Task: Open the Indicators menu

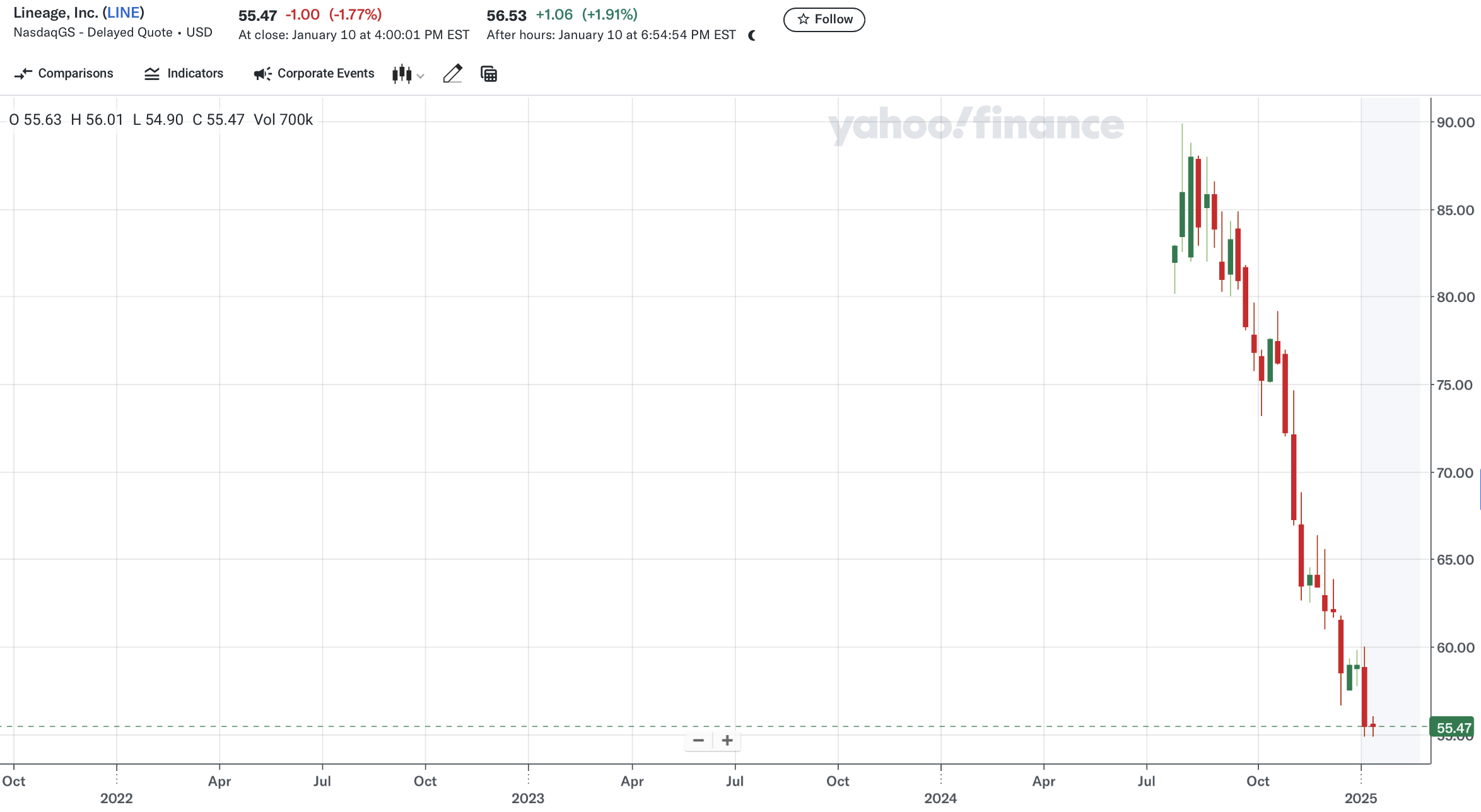Action: [x=184, y=74]
